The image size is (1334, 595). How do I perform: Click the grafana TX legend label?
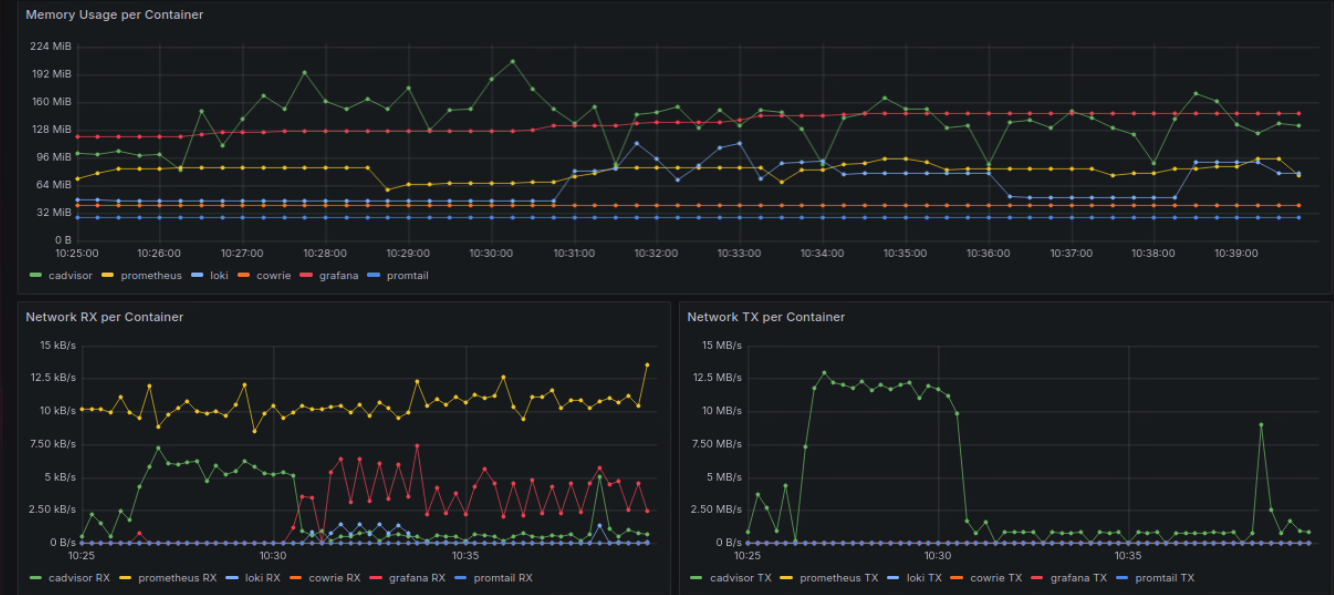pyautogui.click(x=1078, y=578)
